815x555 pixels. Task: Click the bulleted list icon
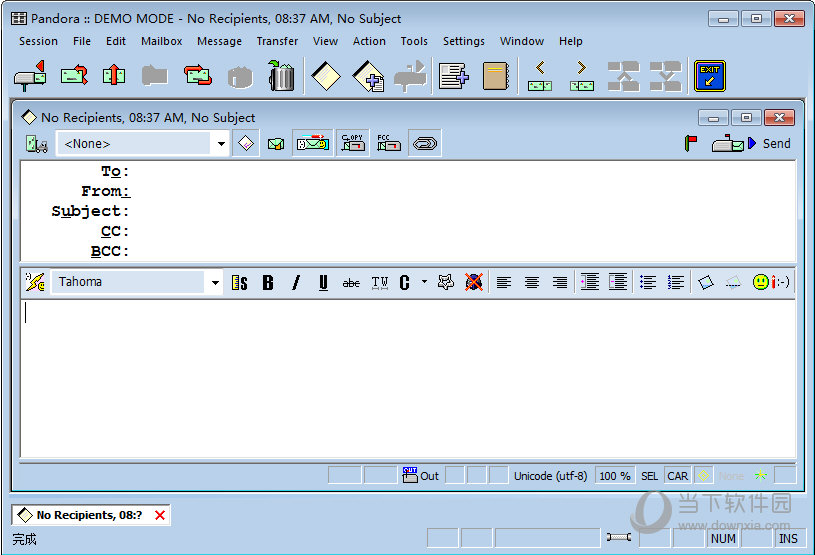click(648, 282)
